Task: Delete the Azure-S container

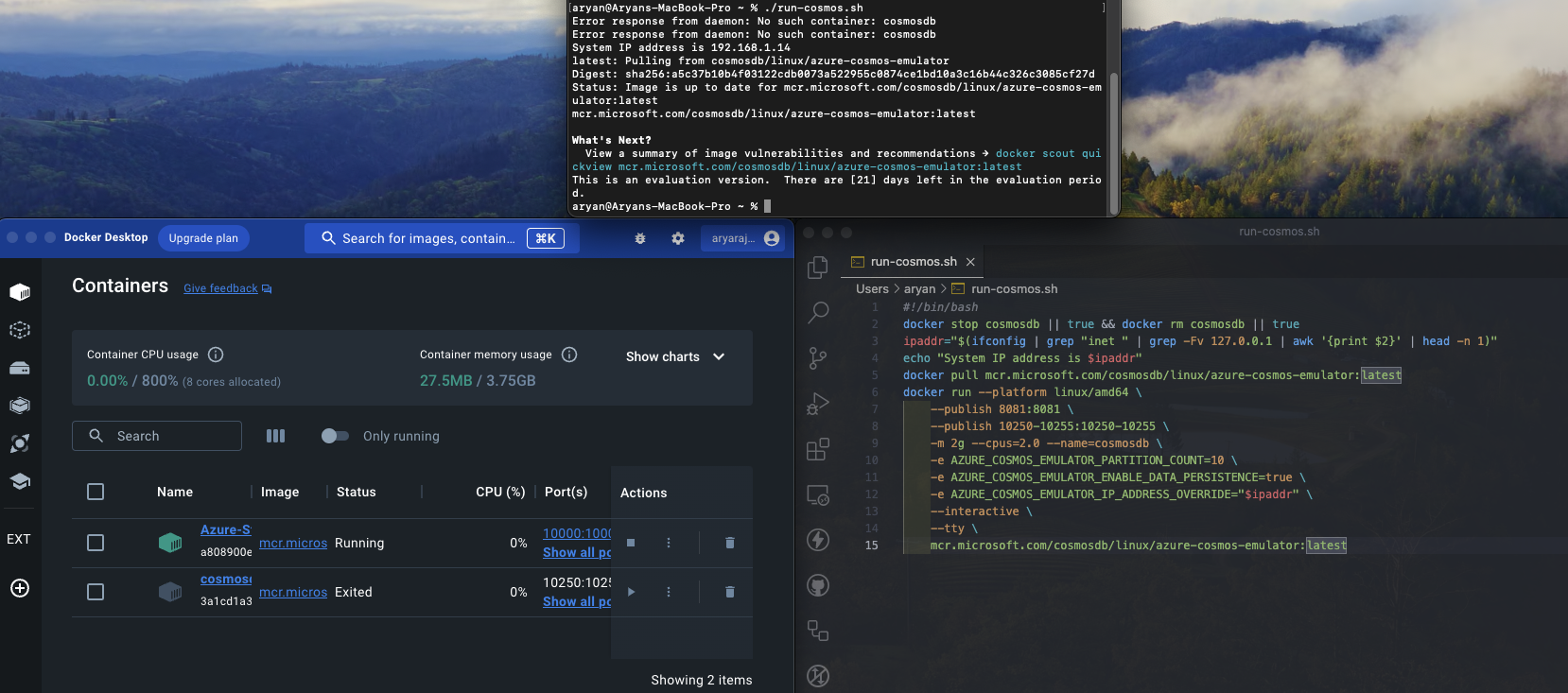Action: pyautogui.click(x=729, y=543)
